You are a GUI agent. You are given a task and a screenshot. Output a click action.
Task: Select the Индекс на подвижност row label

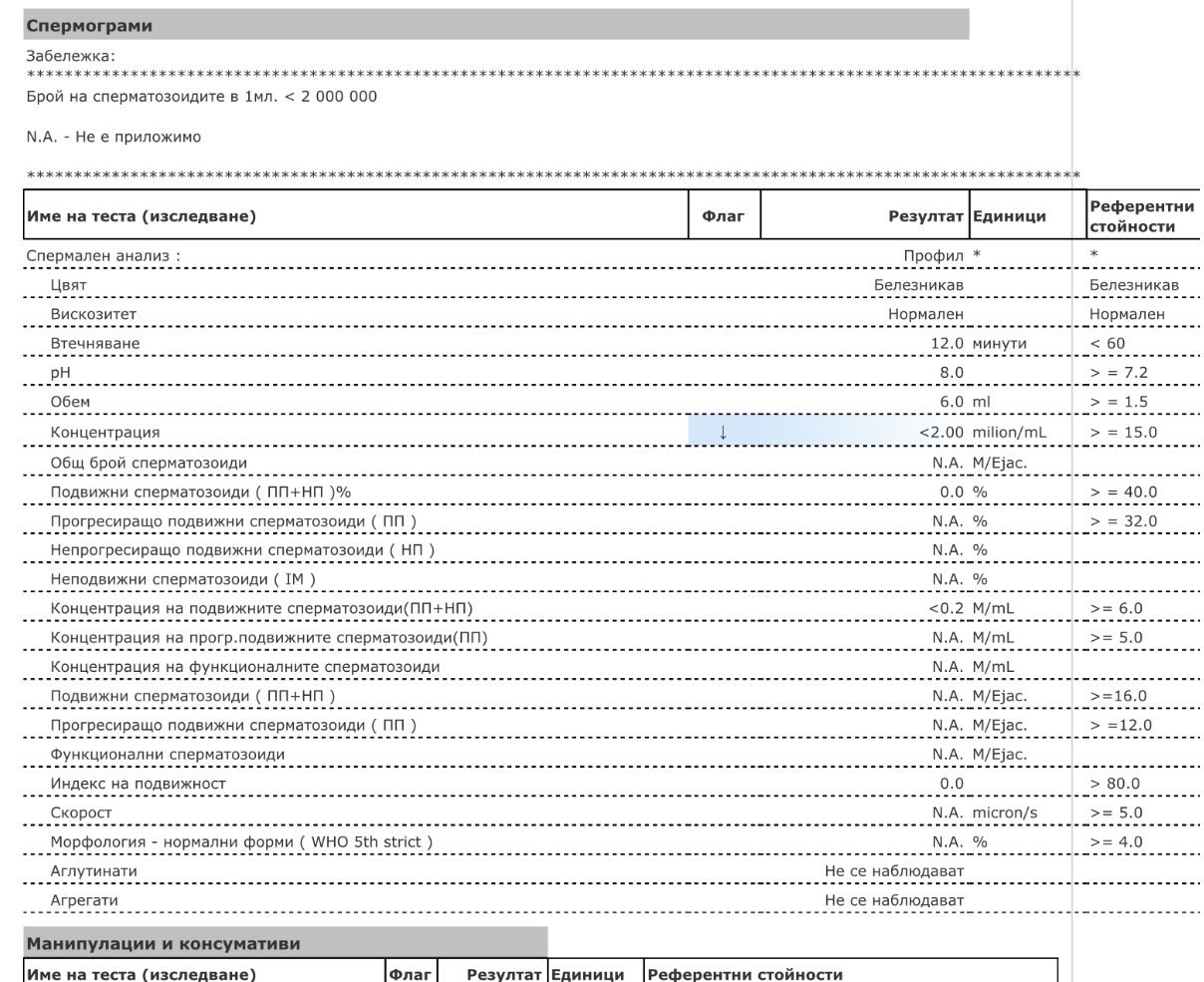tap(139, 784)
